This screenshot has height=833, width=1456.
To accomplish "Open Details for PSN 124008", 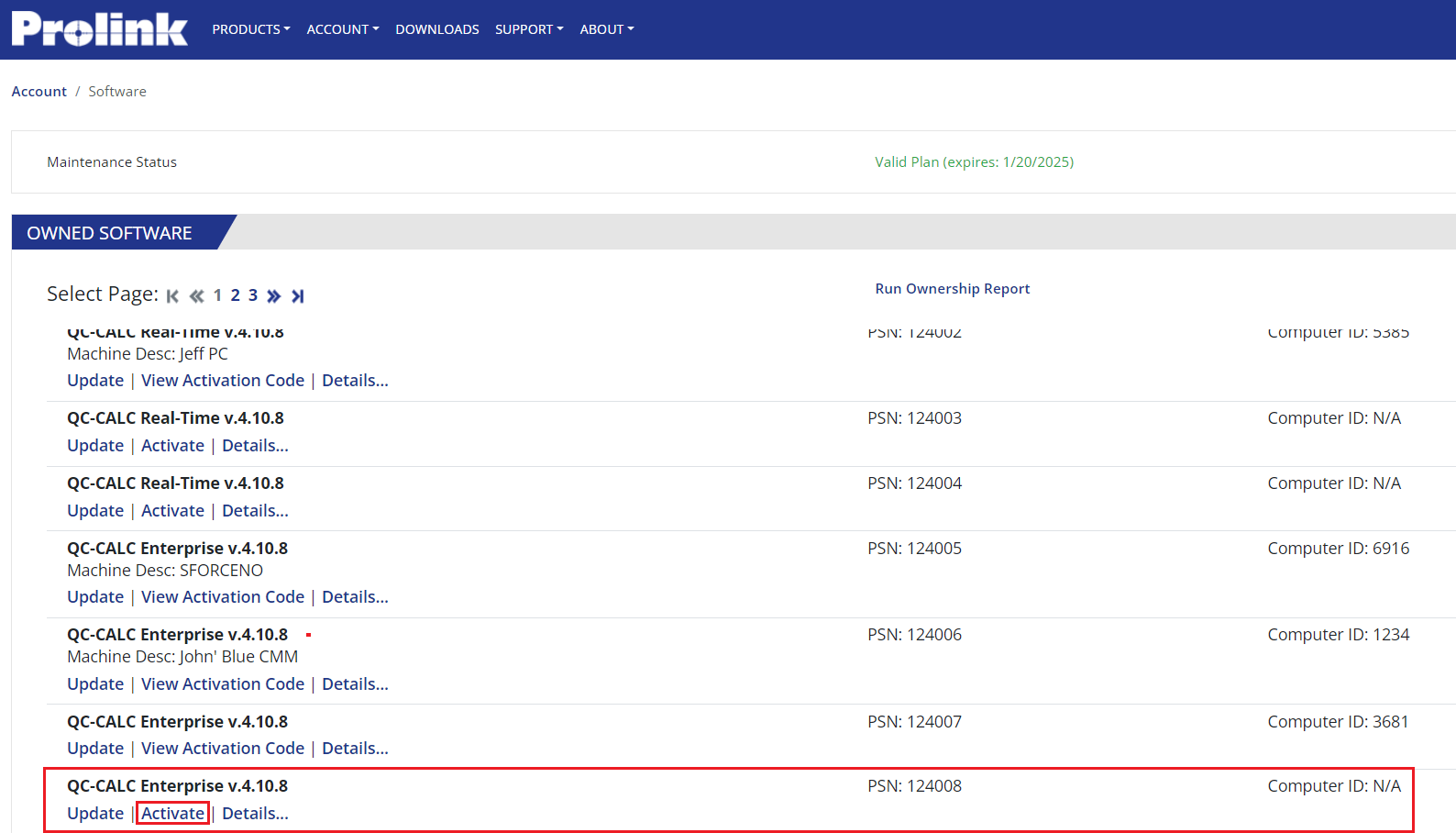I will [255, 813].
